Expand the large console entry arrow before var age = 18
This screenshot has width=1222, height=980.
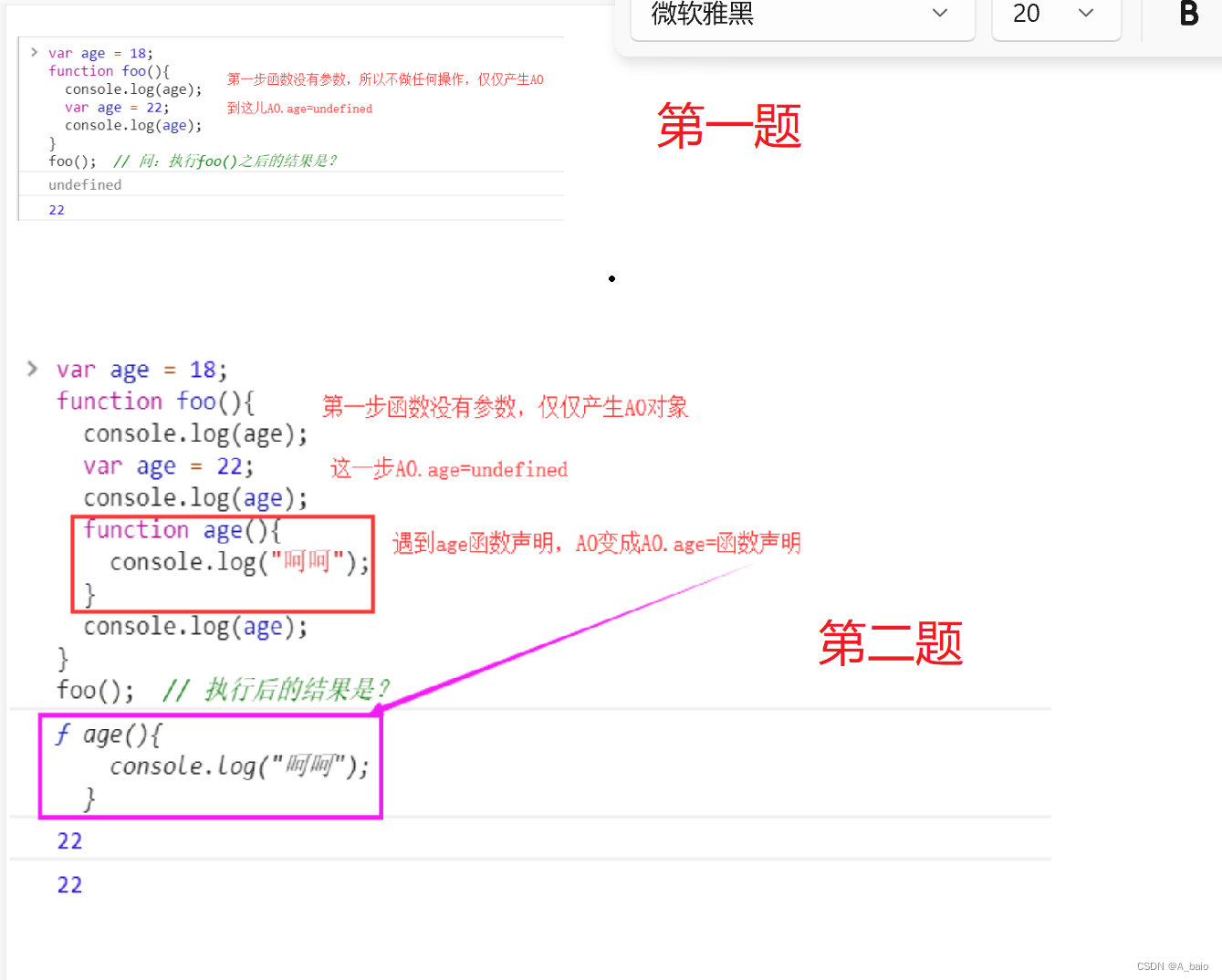(x=33, y=369)
